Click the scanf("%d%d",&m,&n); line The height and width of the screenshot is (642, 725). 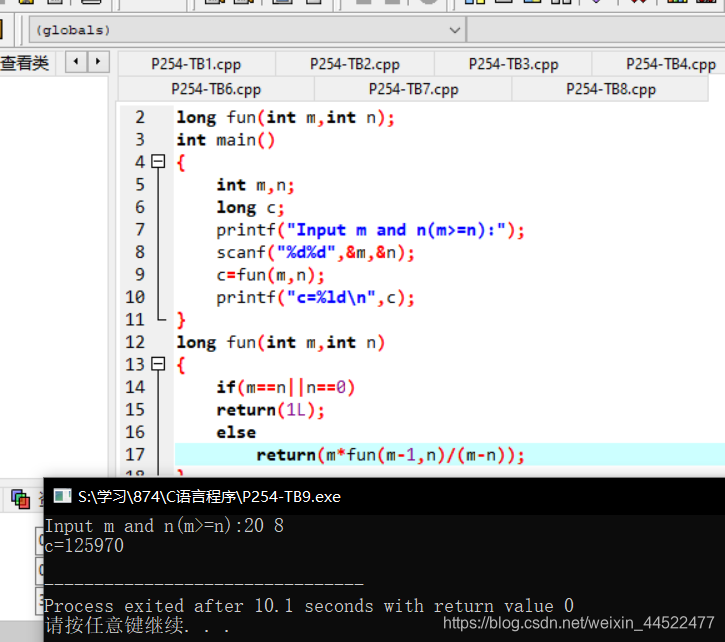tap(315, 253)
